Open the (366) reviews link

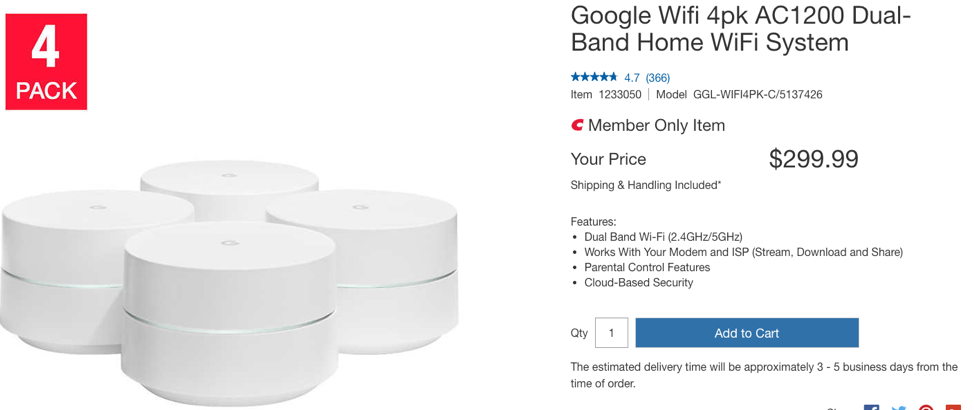click(x=658, y=77)
